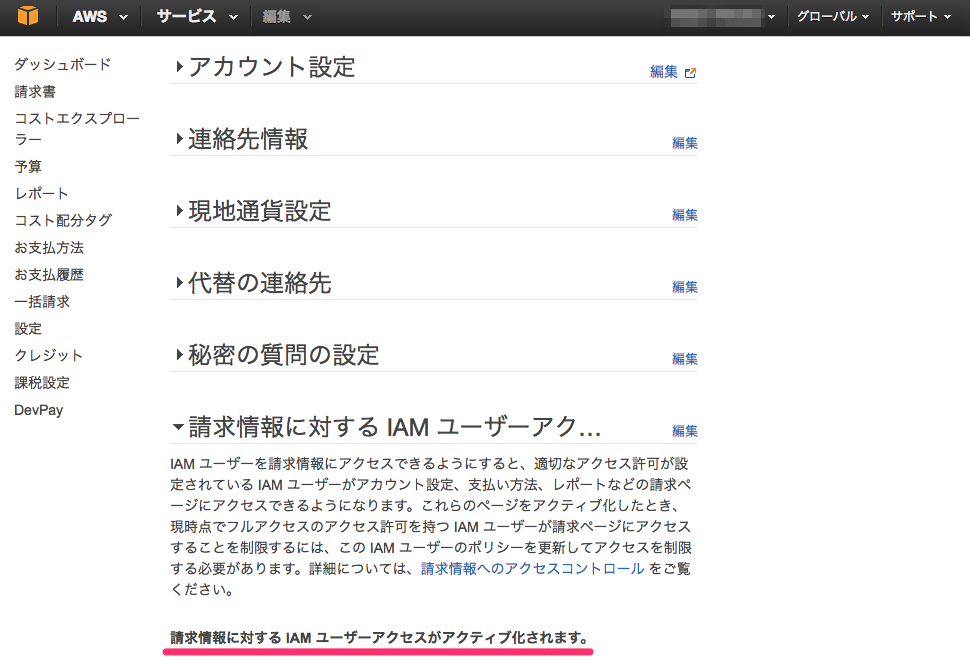Image resolution: width=970 pixels, height=668 pixels.
Task: Click 編集 for アカウント設定
Action: click(x=664, y=72)
